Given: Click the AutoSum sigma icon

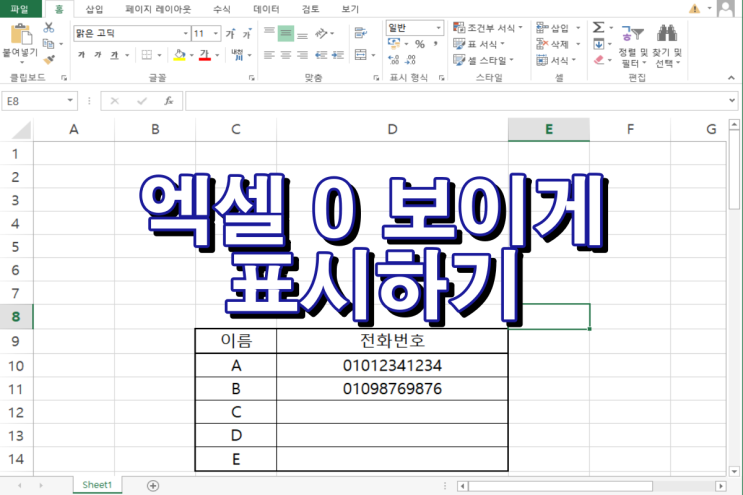Looking at the screenshot, I should coord(598,27).
